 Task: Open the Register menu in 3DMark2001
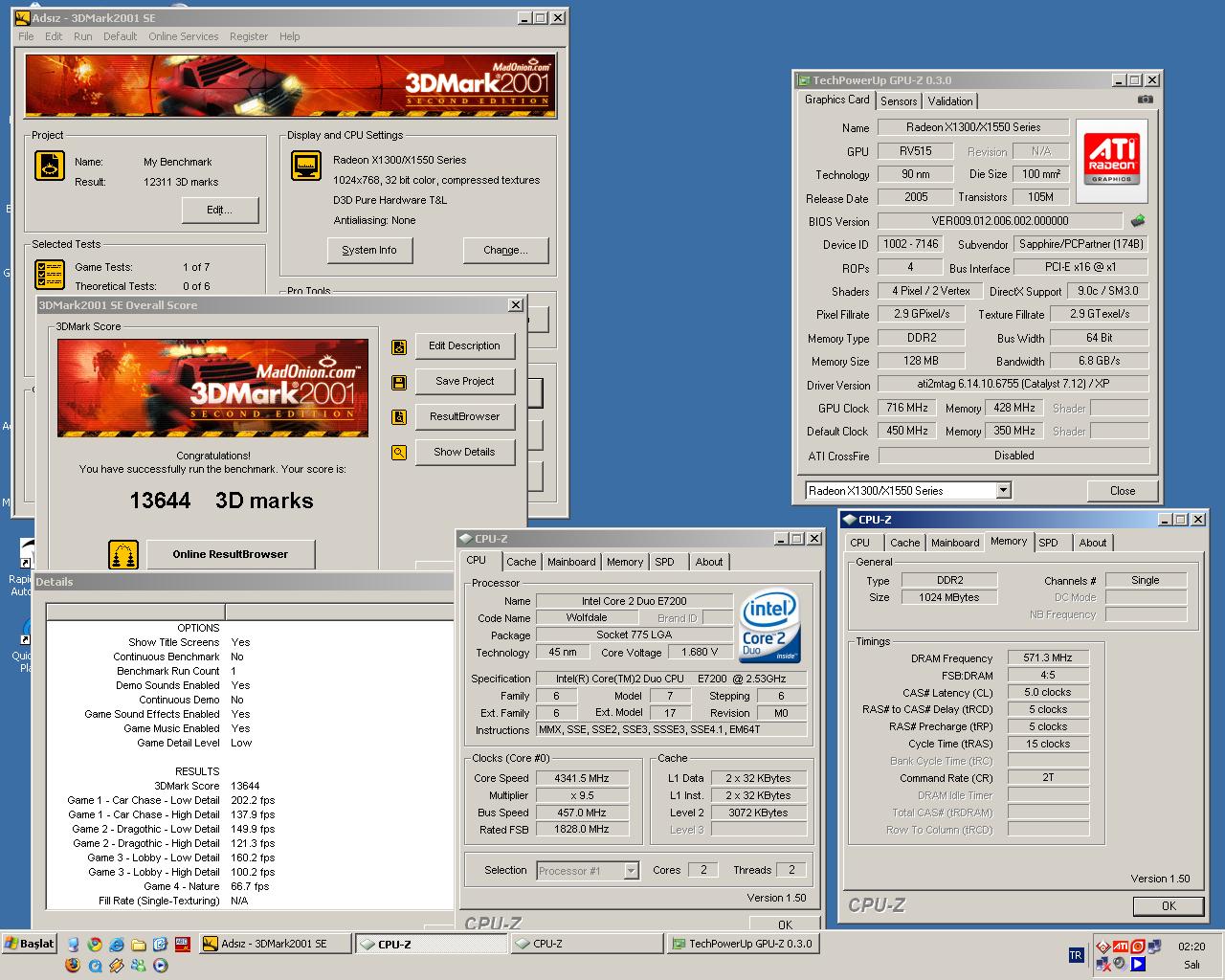249,36
